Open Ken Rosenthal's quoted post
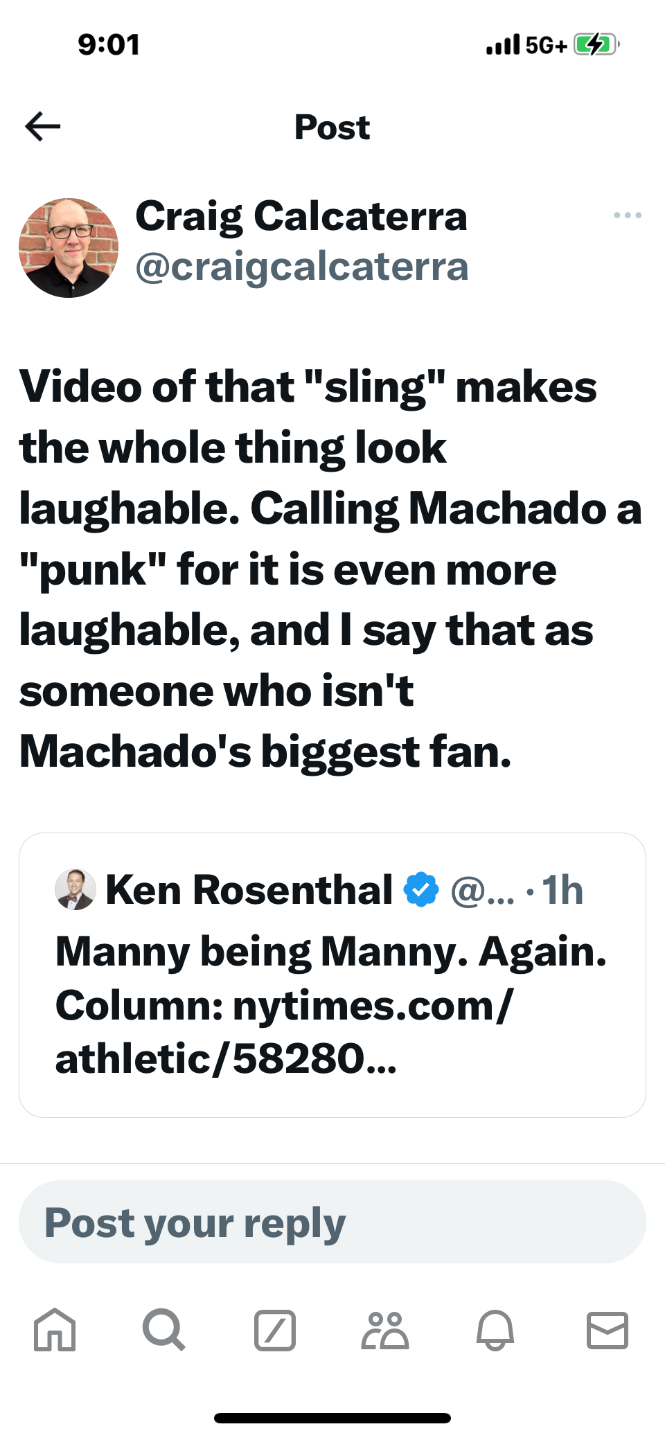This screenshot has width=665, height=1440. click(332, 1090)
